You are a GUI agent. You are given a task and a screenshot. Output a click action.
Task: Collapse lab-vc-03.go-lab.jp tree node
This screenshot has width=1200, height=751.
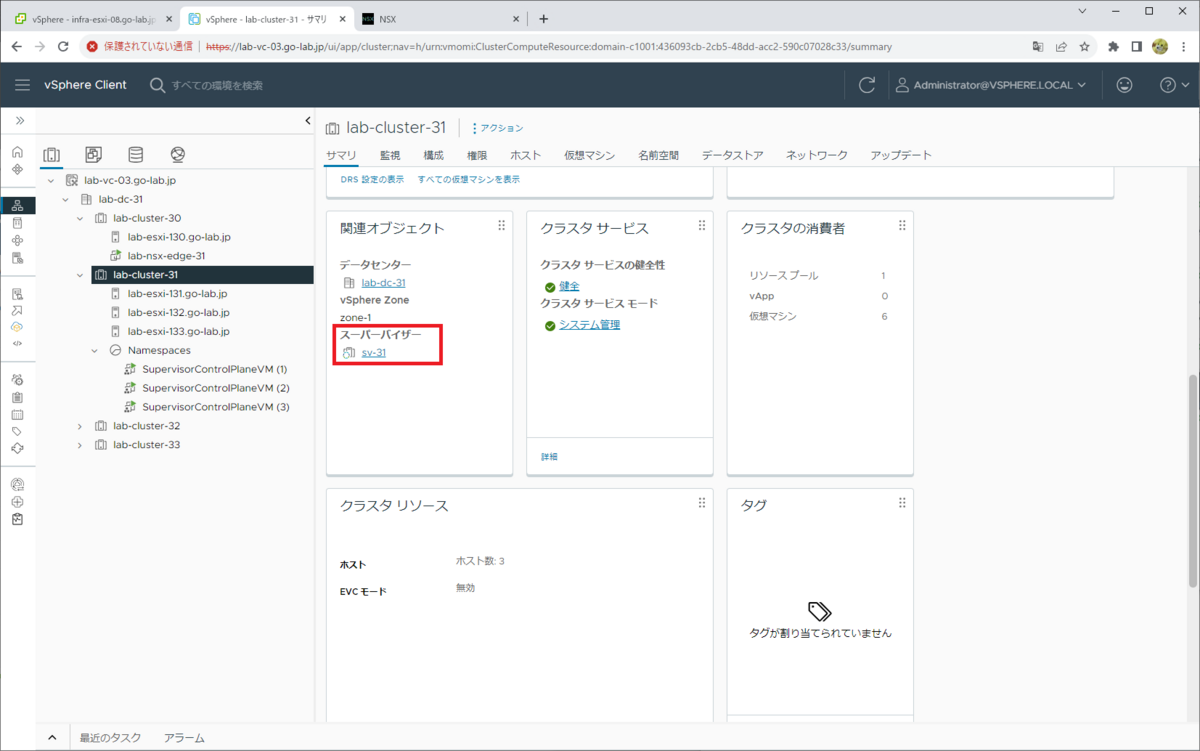[51, 181]
